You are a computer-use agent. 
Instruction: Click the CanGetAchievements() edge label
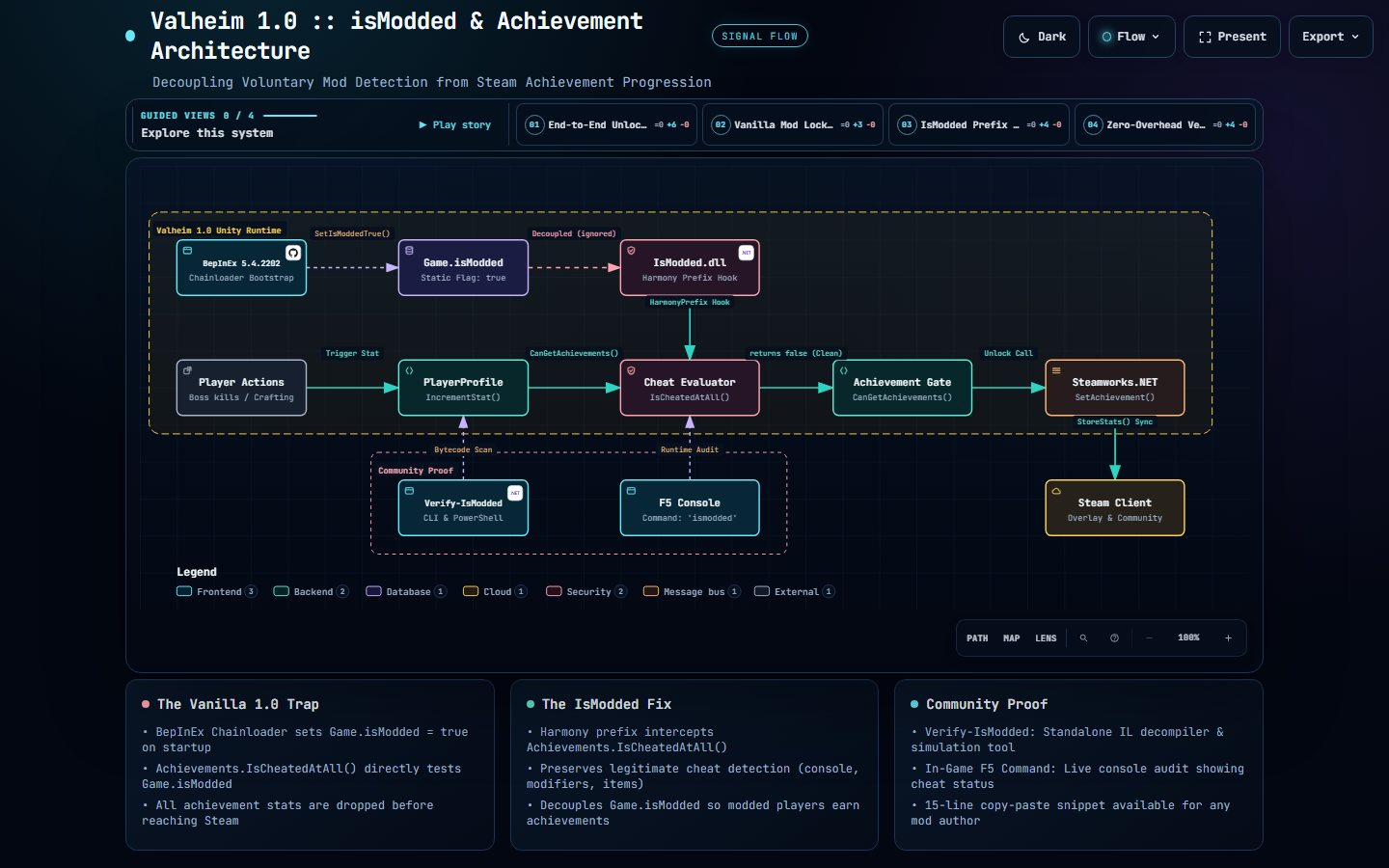pyautogui.click(x=574, y=354)
